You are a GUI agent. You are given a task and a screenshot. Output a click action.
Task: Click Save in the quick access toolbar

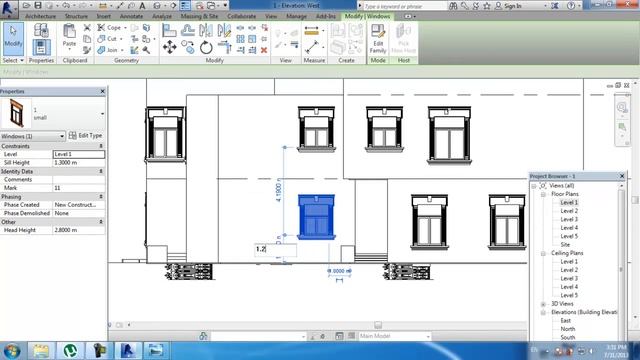pyautogui.click(x=38, y=5)
